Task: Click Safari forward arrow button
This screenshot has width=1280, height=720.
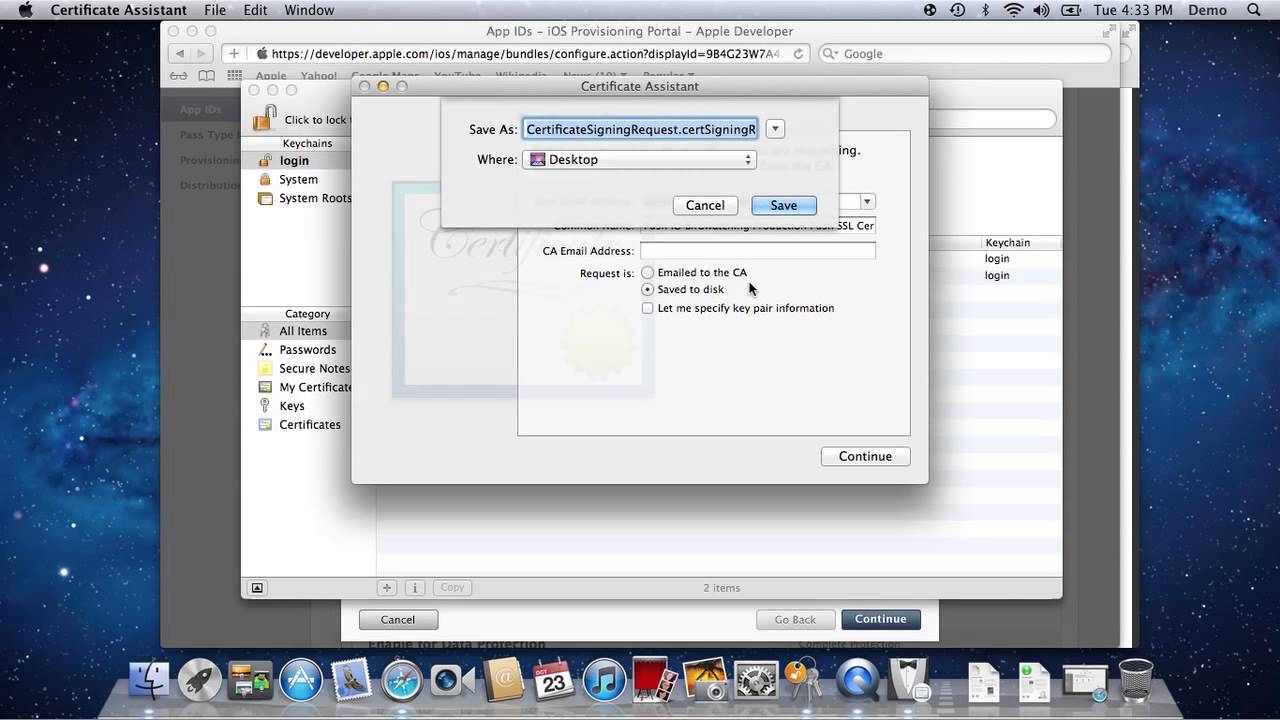Action: point(202,54)
